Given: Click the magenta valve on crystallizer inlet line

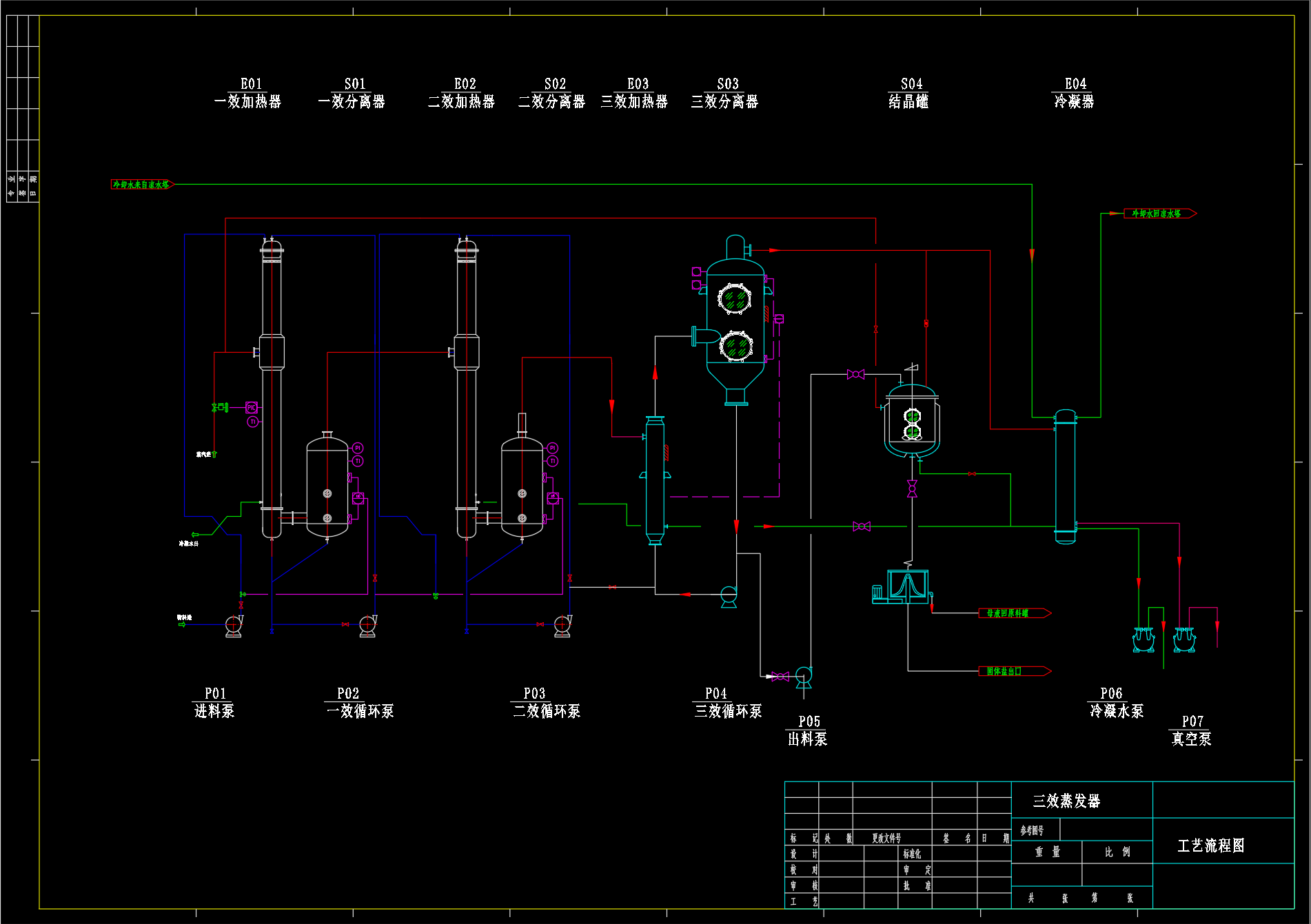Looking at the screenshot, I should 855,374.
